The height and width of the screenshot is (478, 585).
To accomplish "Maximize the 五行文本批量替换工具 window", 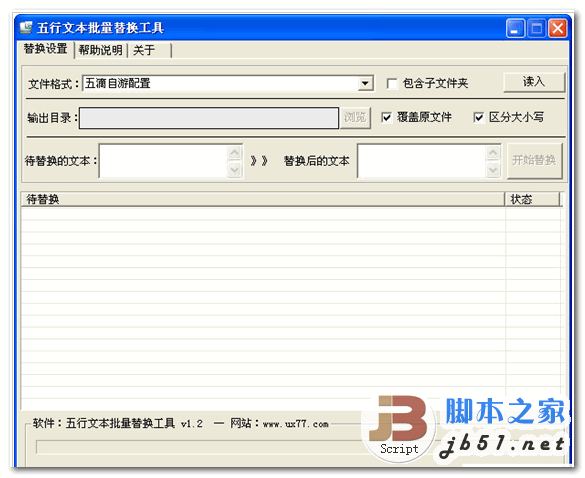I will point(537,28).
